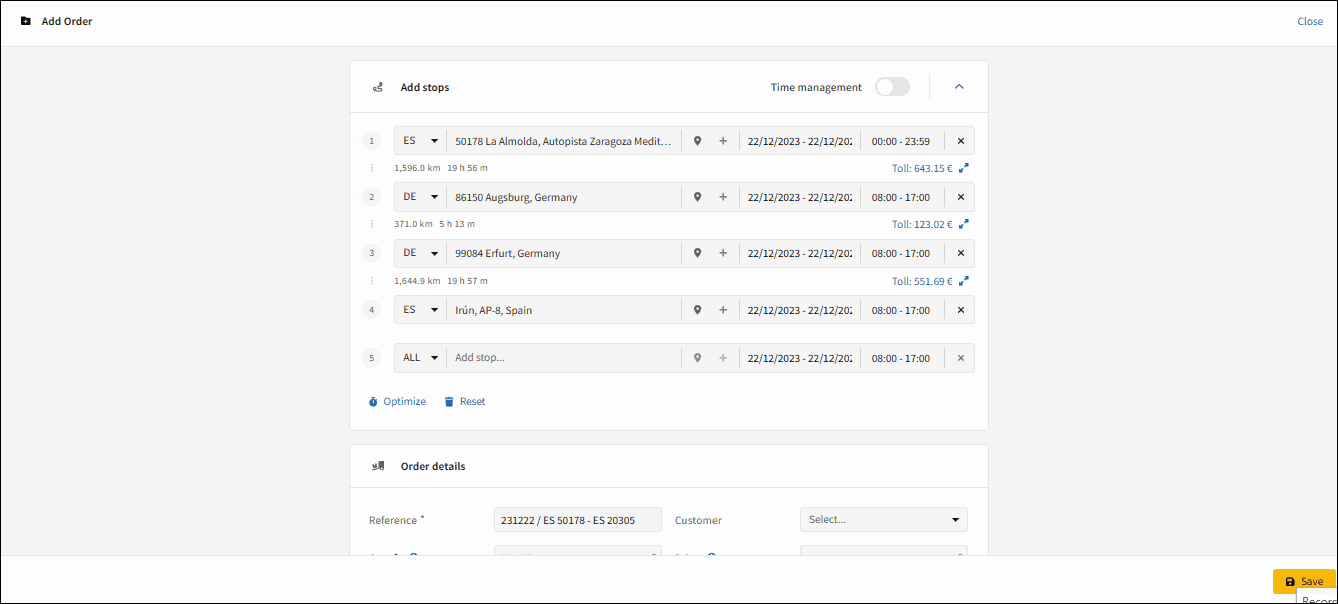
Task: Click the Close link at top right
Action: point(1310,21)
